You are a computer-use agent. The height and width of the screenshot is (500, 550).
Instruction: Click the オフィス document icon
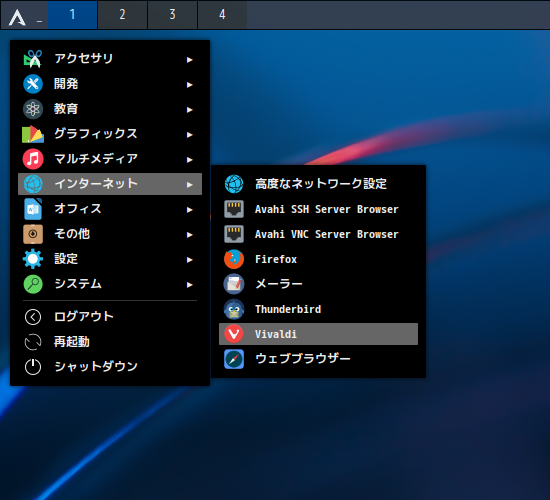click(x=33, y=209)
